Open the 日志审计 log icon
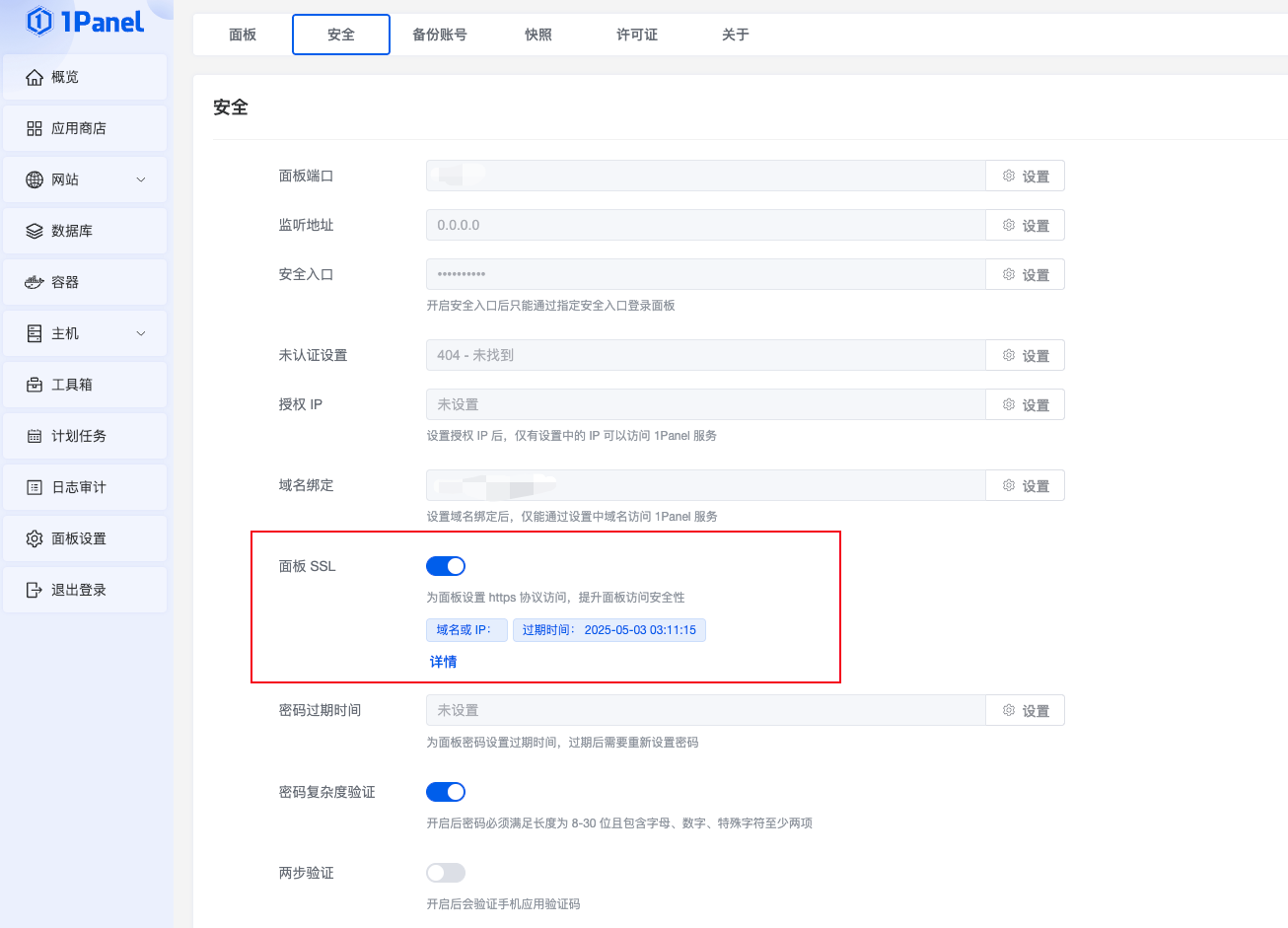Viewport: 1288px width, 928px height. [x=35, y=487]
